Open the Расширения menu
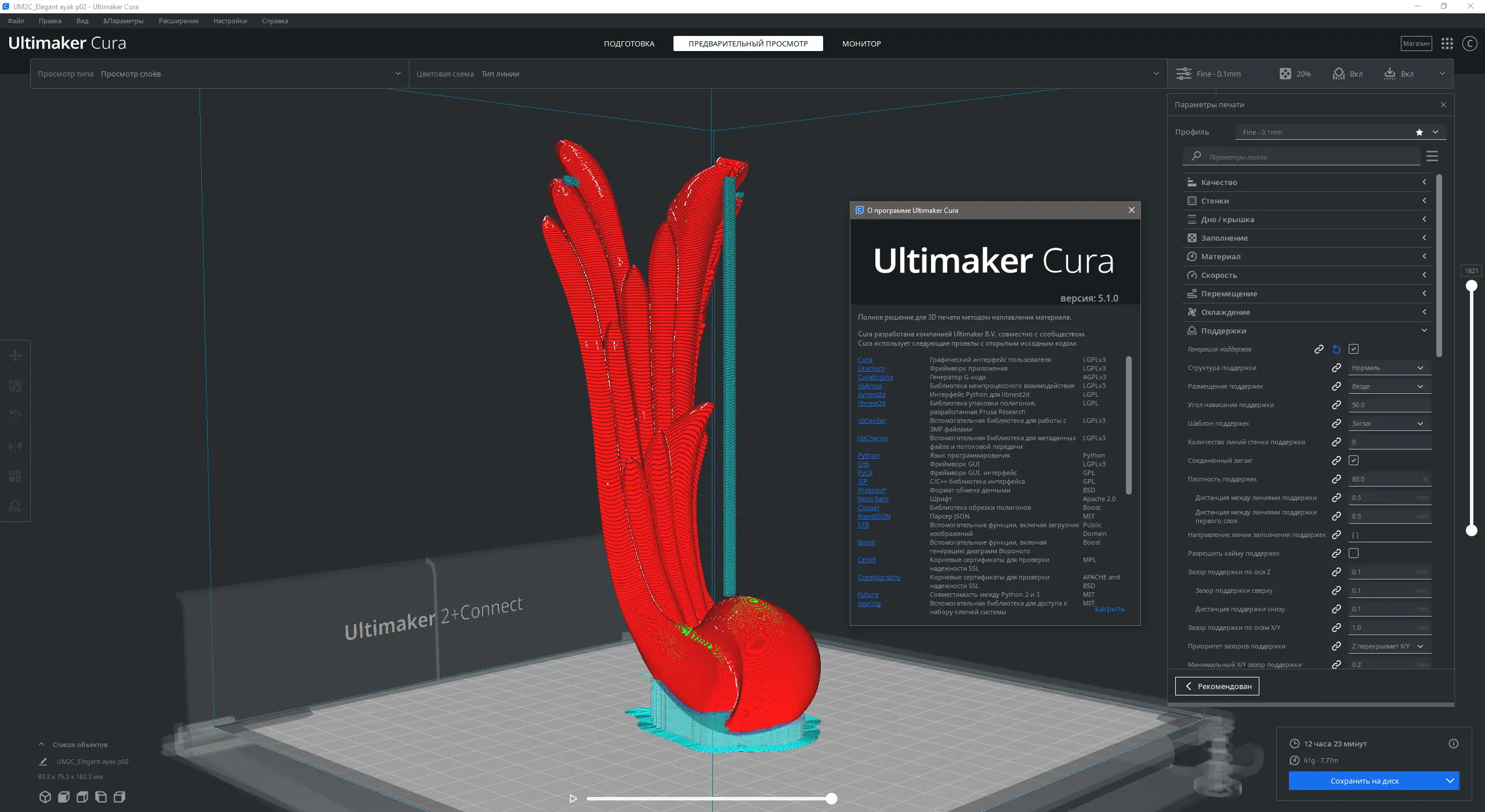The width and height of the screenshot is (1485, 812). click(178, 21)
